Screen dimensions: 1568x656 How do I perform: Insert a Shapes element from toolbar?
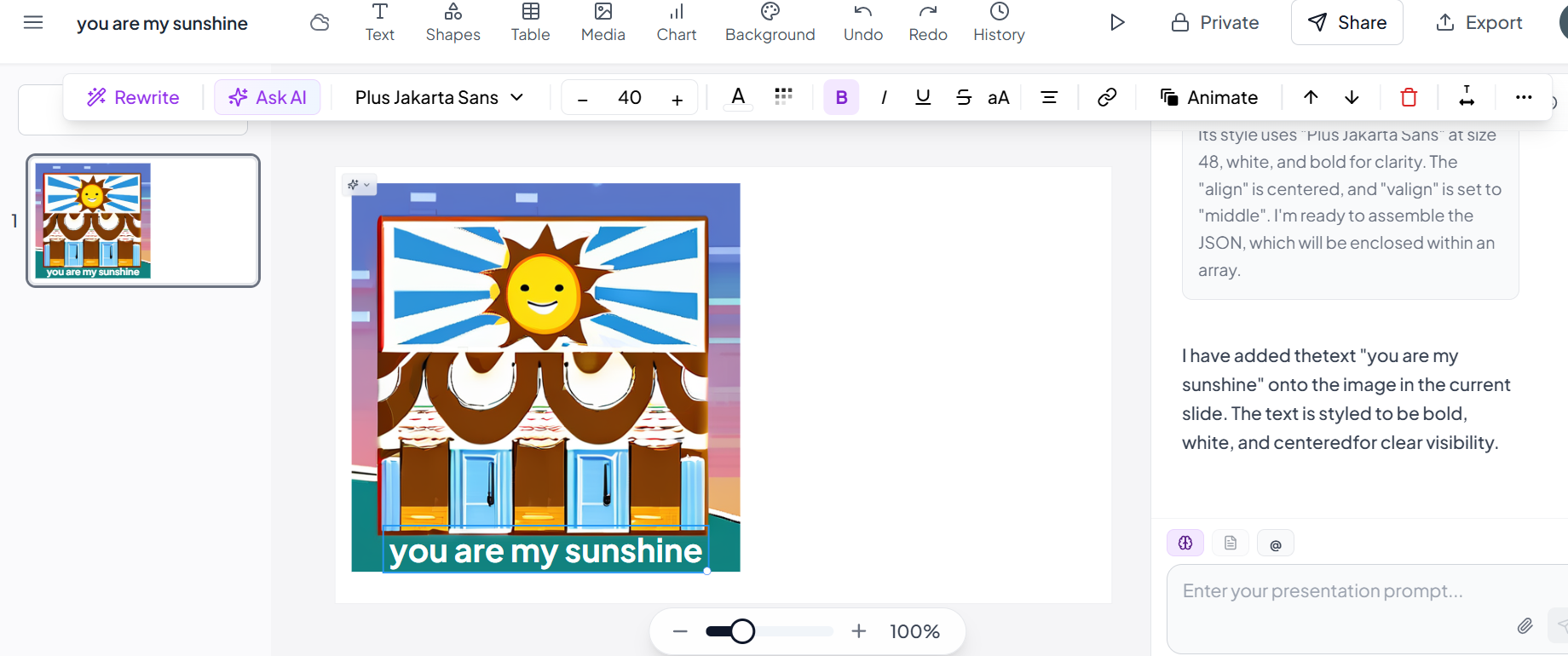pos(453,22)
